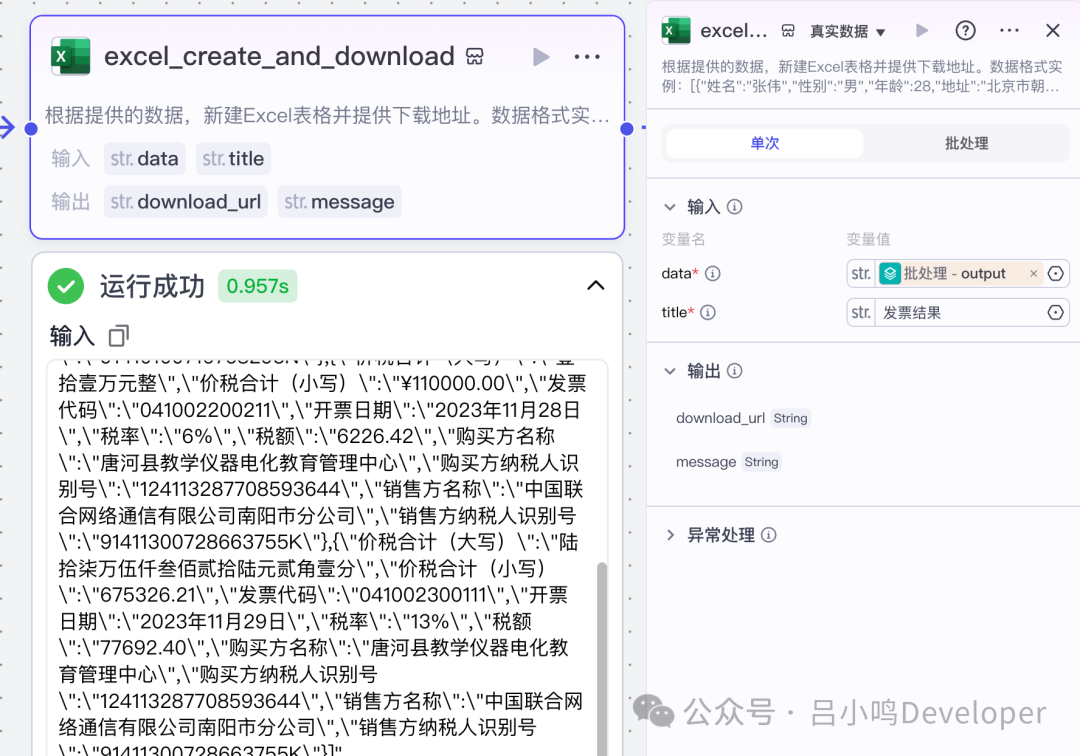The height and width of the screenshot is (756, 1080).
Task: Click the 0.957s run duration badge
Action: pos(258,286)
